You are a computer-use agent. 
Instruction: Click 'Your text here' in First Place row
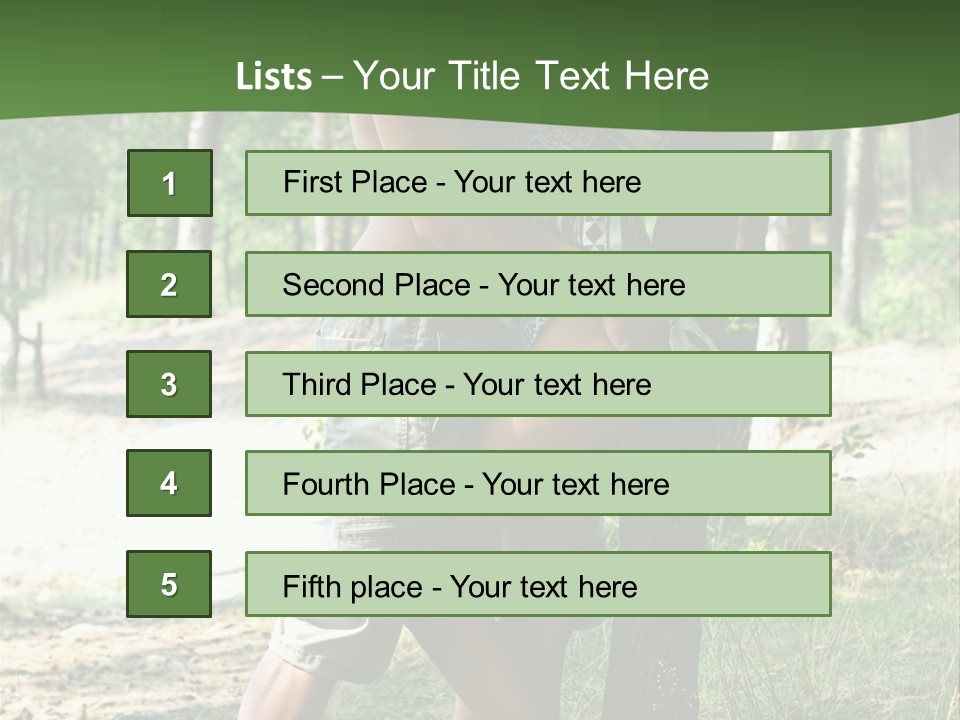[547, 182]
